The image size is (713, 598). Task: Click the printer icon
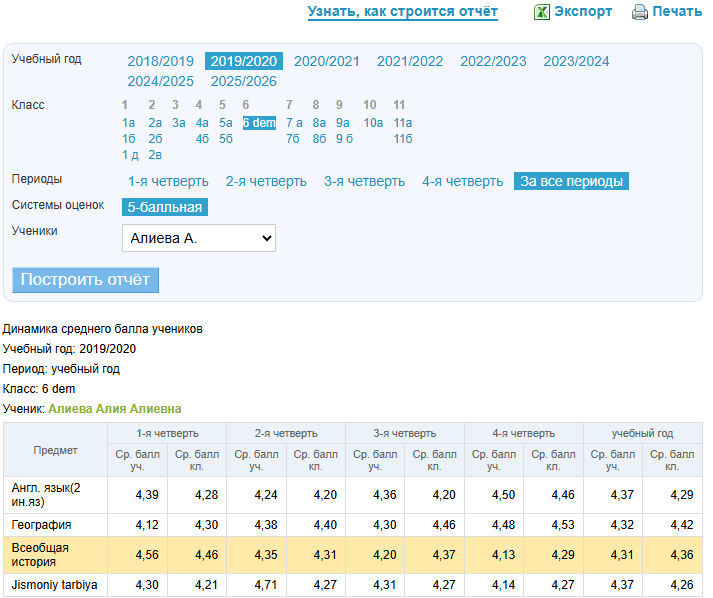coord(640,12)
